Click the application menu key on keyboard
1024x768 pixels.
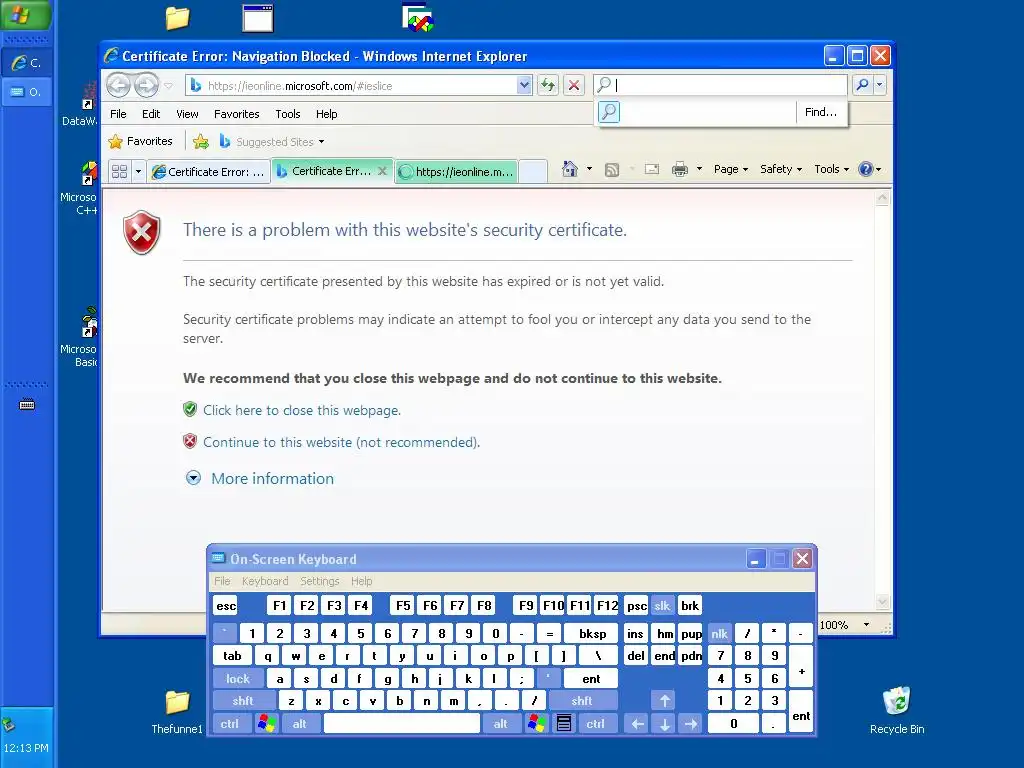point(564,724)
